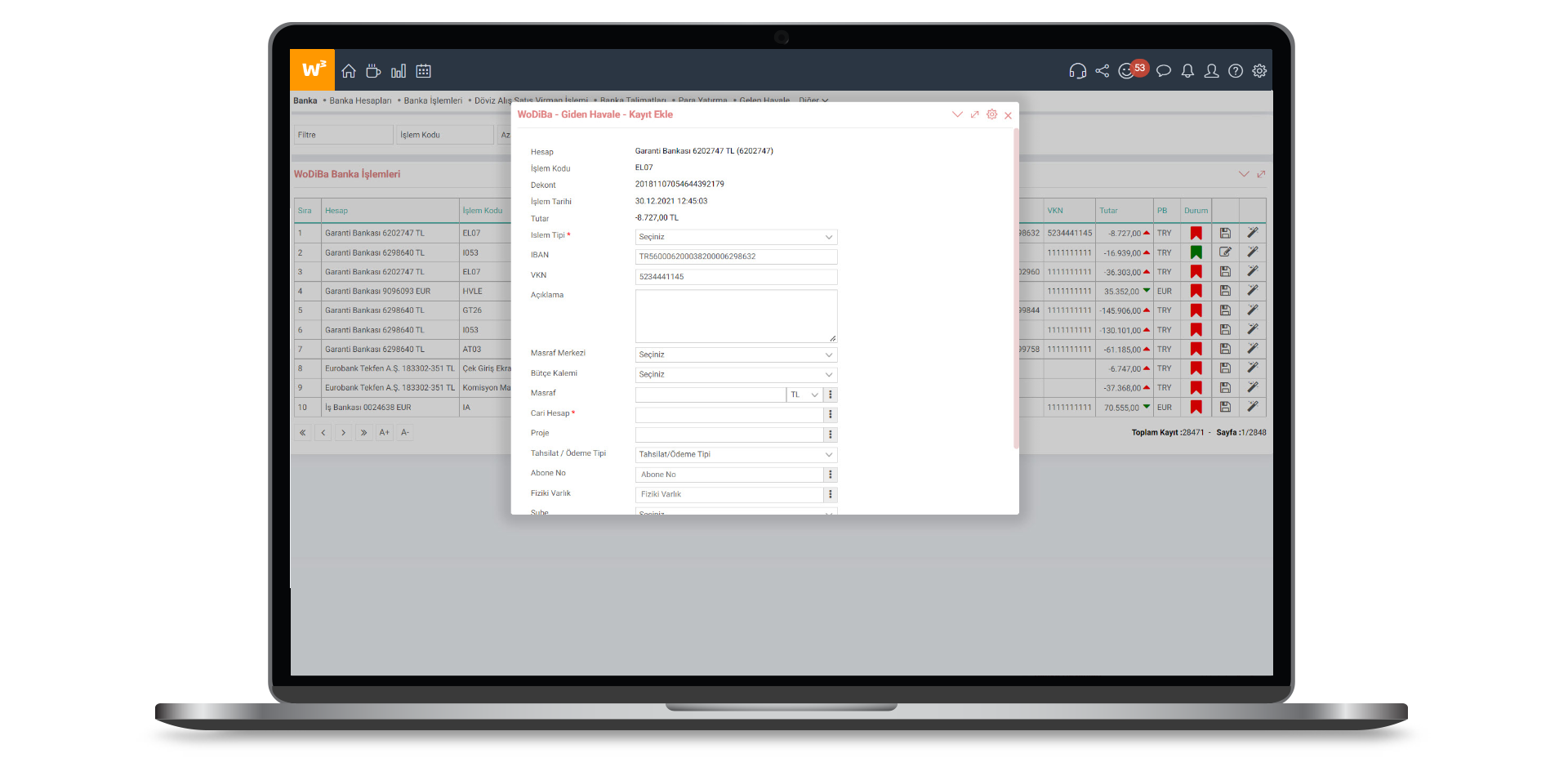This screenshot has height=767, width=1568.
Task: Go to the last page of results
Action: [x=364, y=433]
